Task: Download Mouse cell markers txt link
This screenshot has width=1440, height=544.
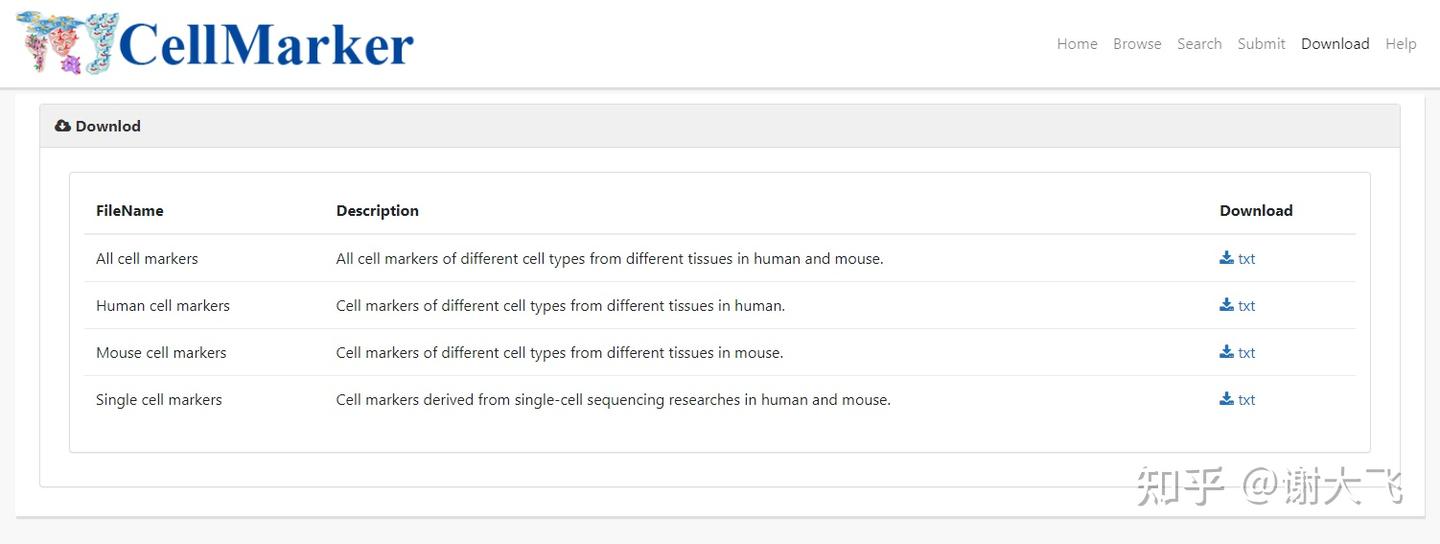Action: pos(1247,353)
